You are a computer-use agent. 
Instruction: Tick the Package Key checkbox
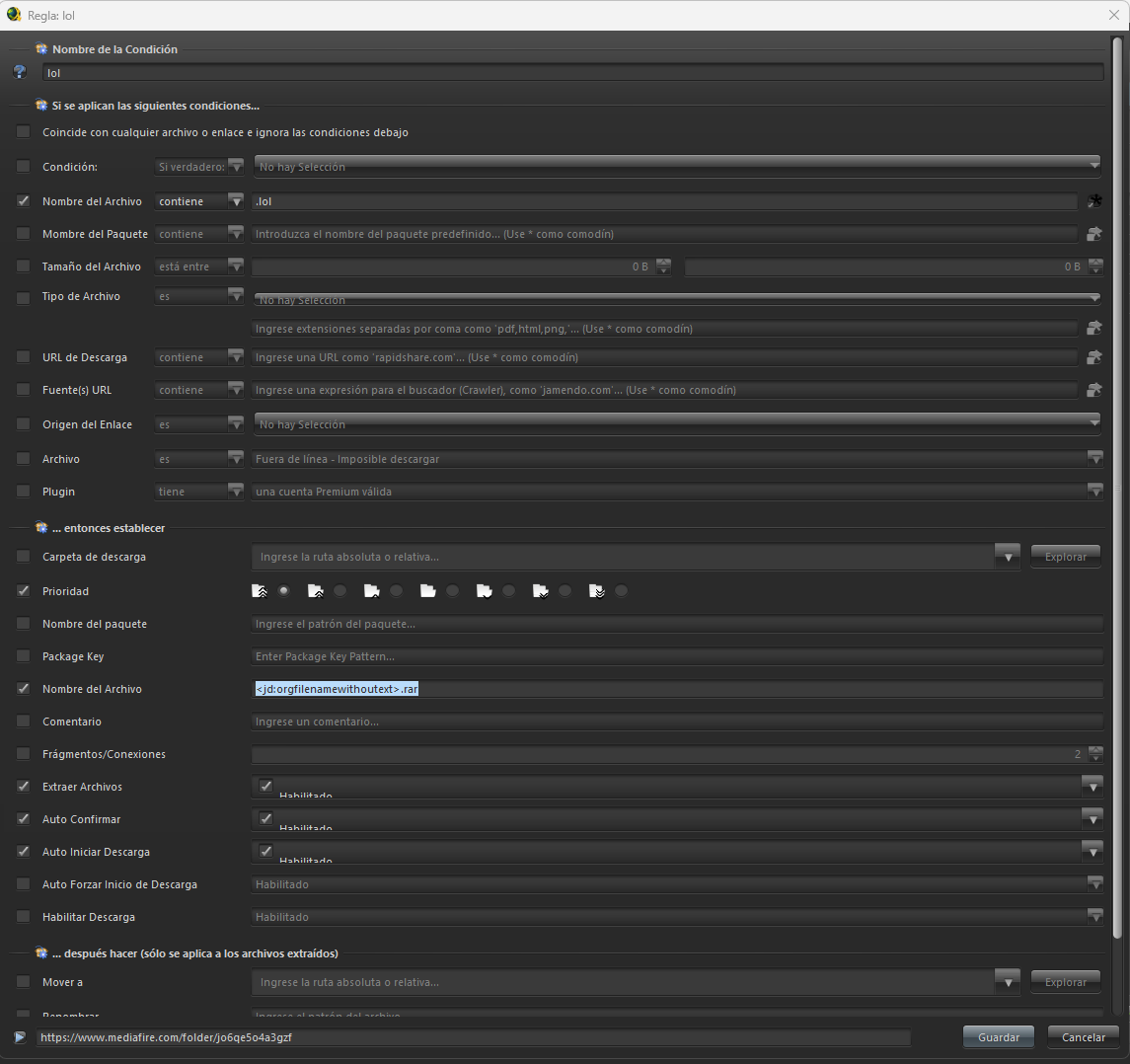(x=23, y=656)
